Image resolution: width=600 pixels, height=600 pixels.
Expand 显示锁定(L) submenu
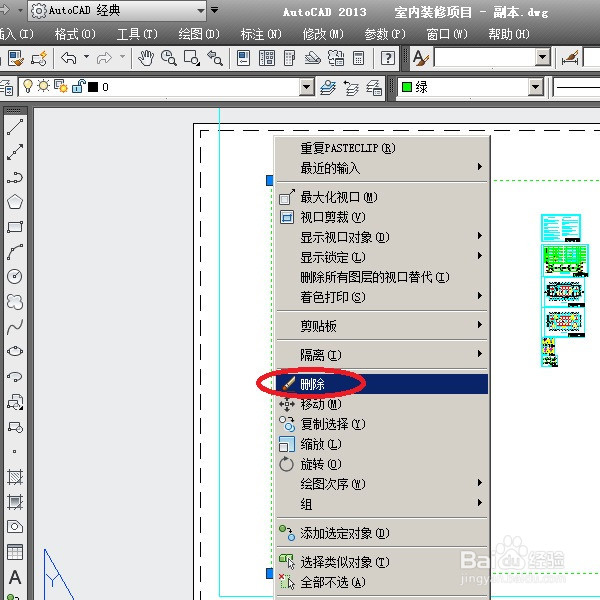coord(382,257)
